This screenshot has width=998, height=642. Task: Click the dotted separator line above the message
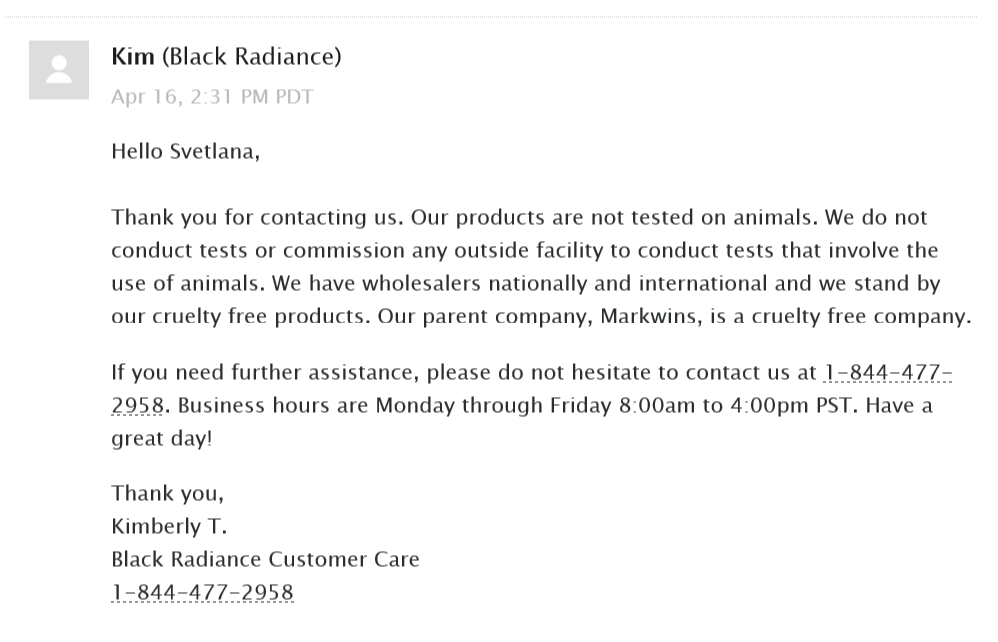(x=491, y=17)
